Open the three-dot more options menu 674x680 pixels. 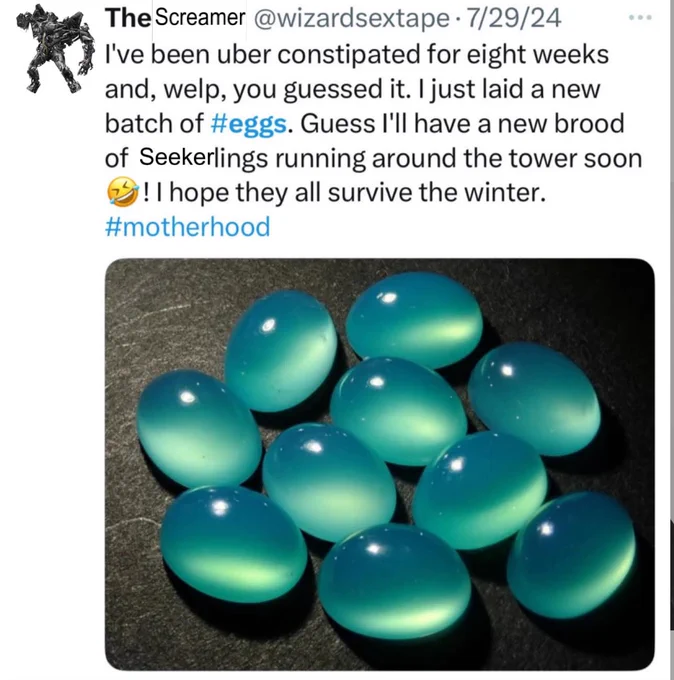pyautogui.click(x=640, y=18)
